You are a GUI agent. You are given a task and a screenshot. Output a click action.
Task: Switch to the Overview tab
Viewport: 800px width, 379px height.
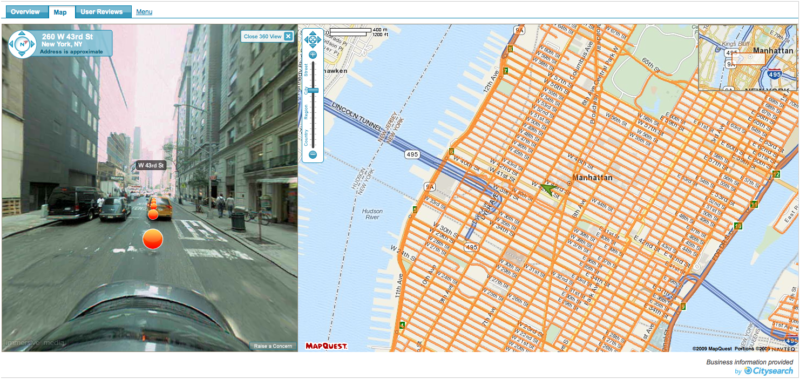(x=25, y=12)
